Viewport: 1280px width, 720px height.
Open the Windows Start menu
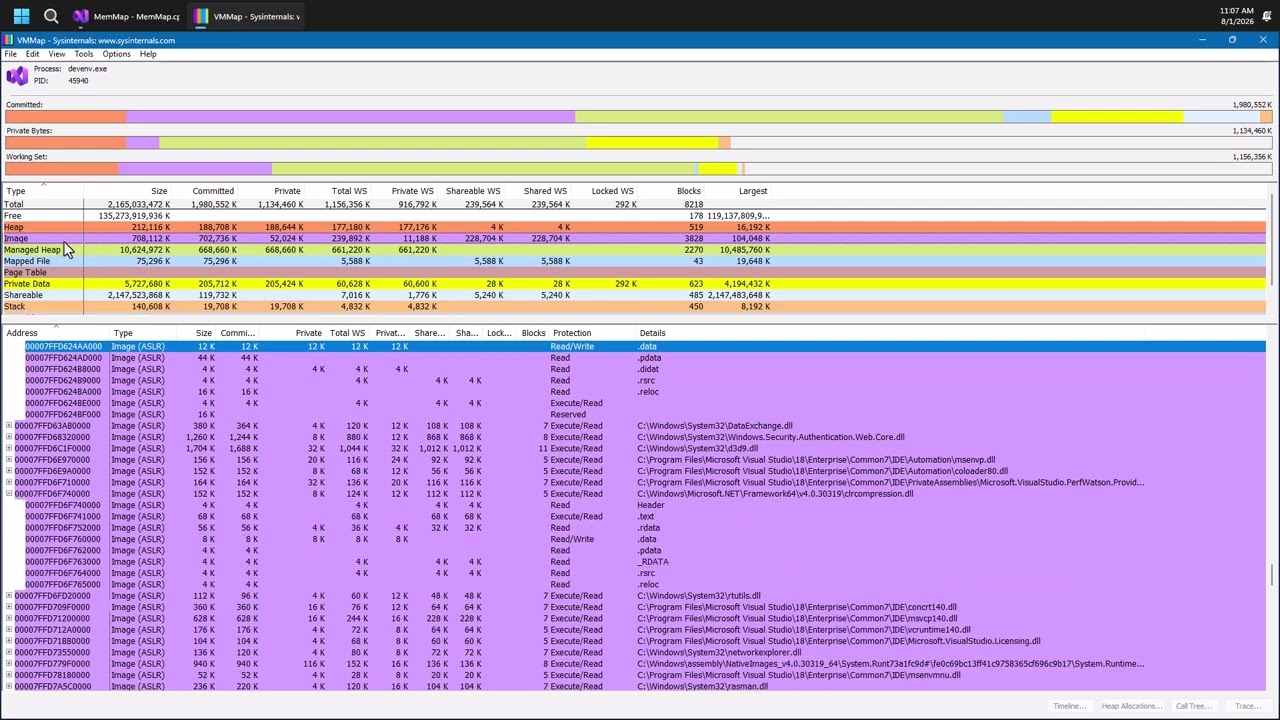coord(21,16)
